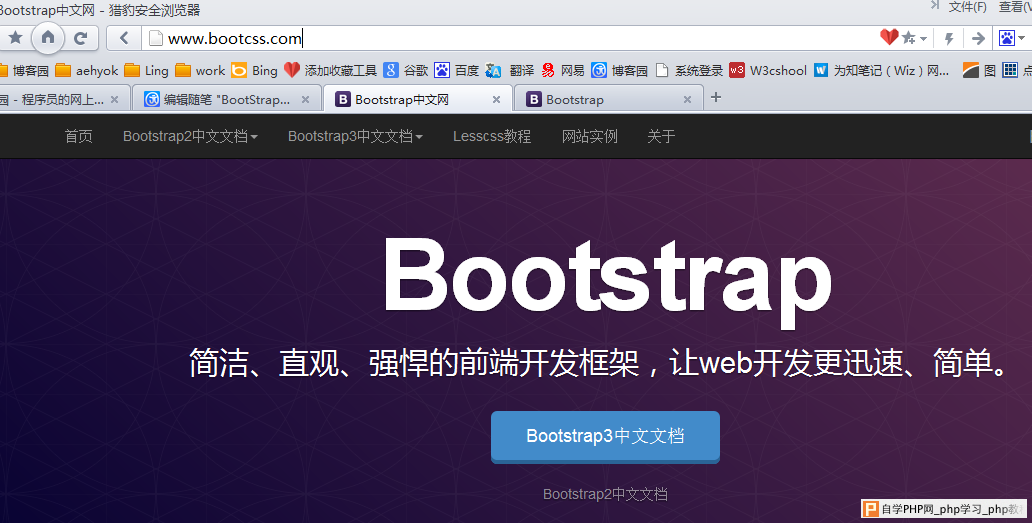This screenshot has height=523, width=1032.
Task: Click the go forward arrow icon
Action: pos(978,39)
